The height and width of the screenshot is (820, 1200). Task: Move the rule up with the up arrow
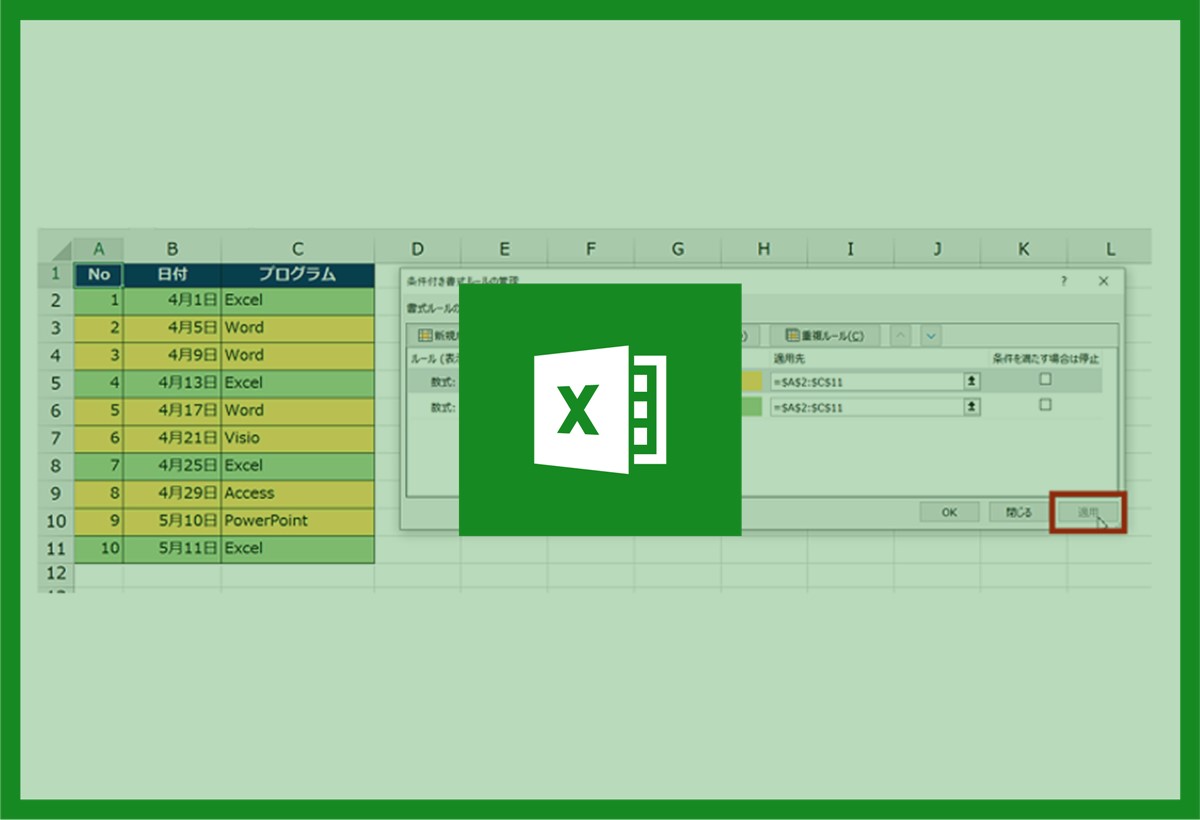click(900, 336)
